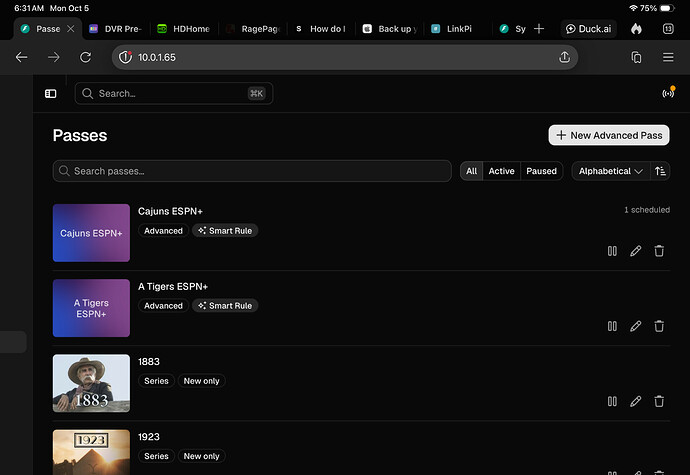This screenshot has width=690, height=475.
Task: Click the 1923 pass title
Action: coord(149,437)
